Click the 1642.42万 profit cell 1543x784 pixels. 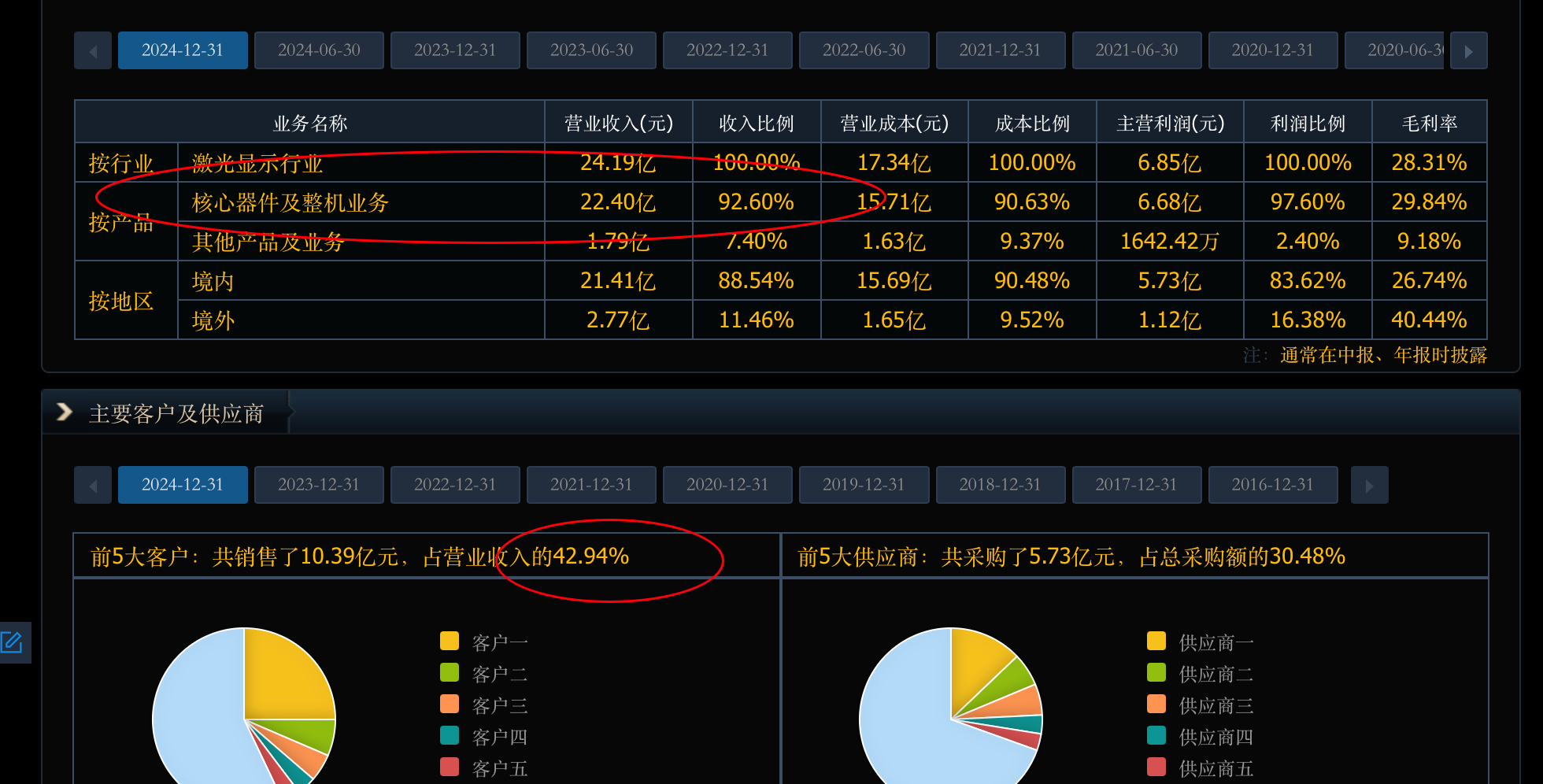1170,242
